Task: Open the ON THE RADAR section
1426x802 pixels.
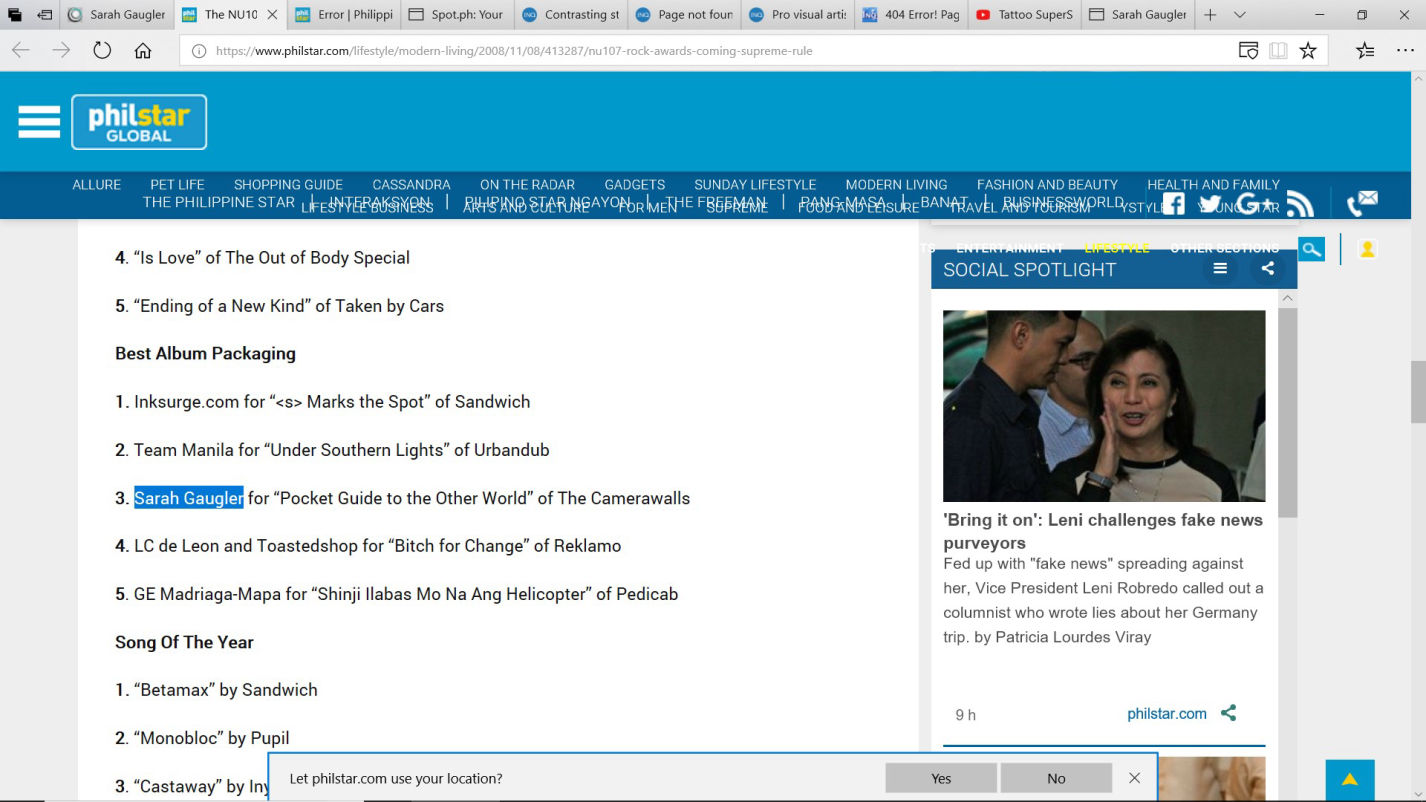Action: tap(527, 185)
